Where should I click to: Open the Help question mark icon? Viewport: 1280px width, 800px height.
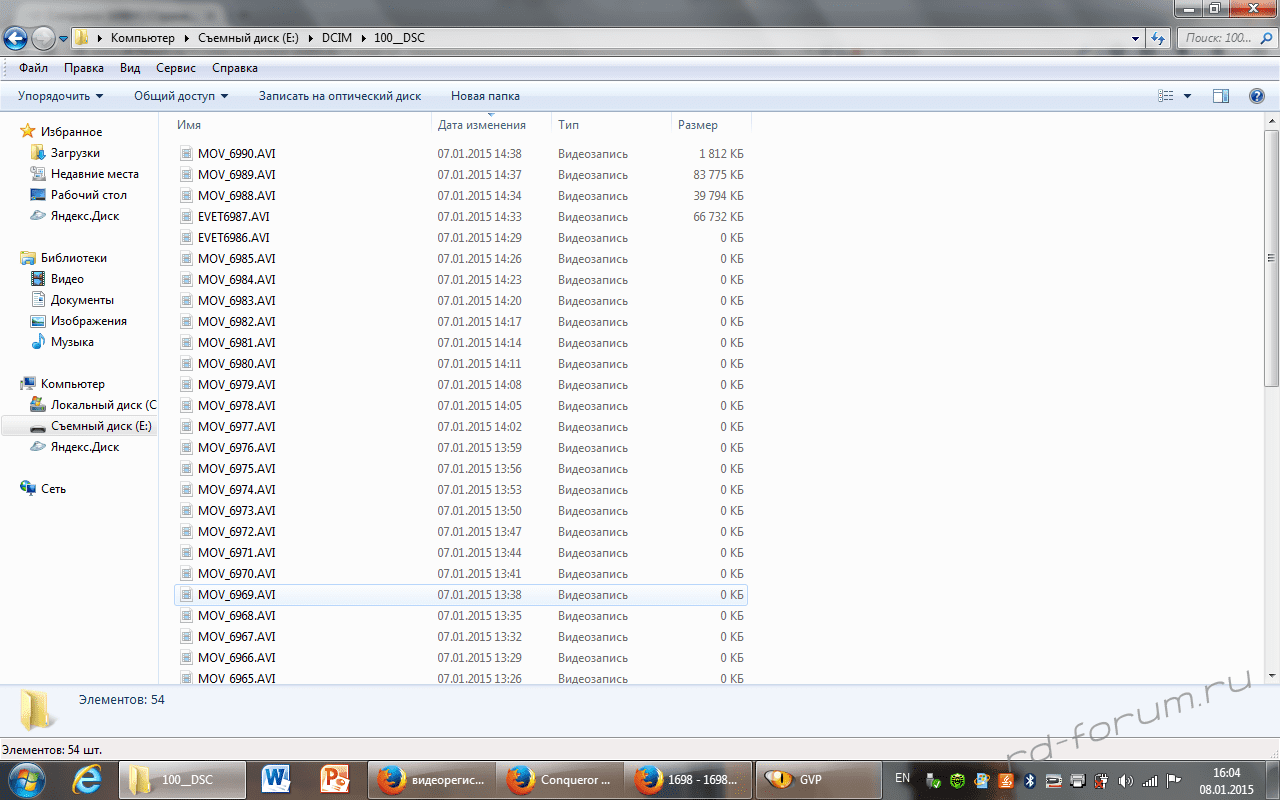click(x=1257, y=96)
